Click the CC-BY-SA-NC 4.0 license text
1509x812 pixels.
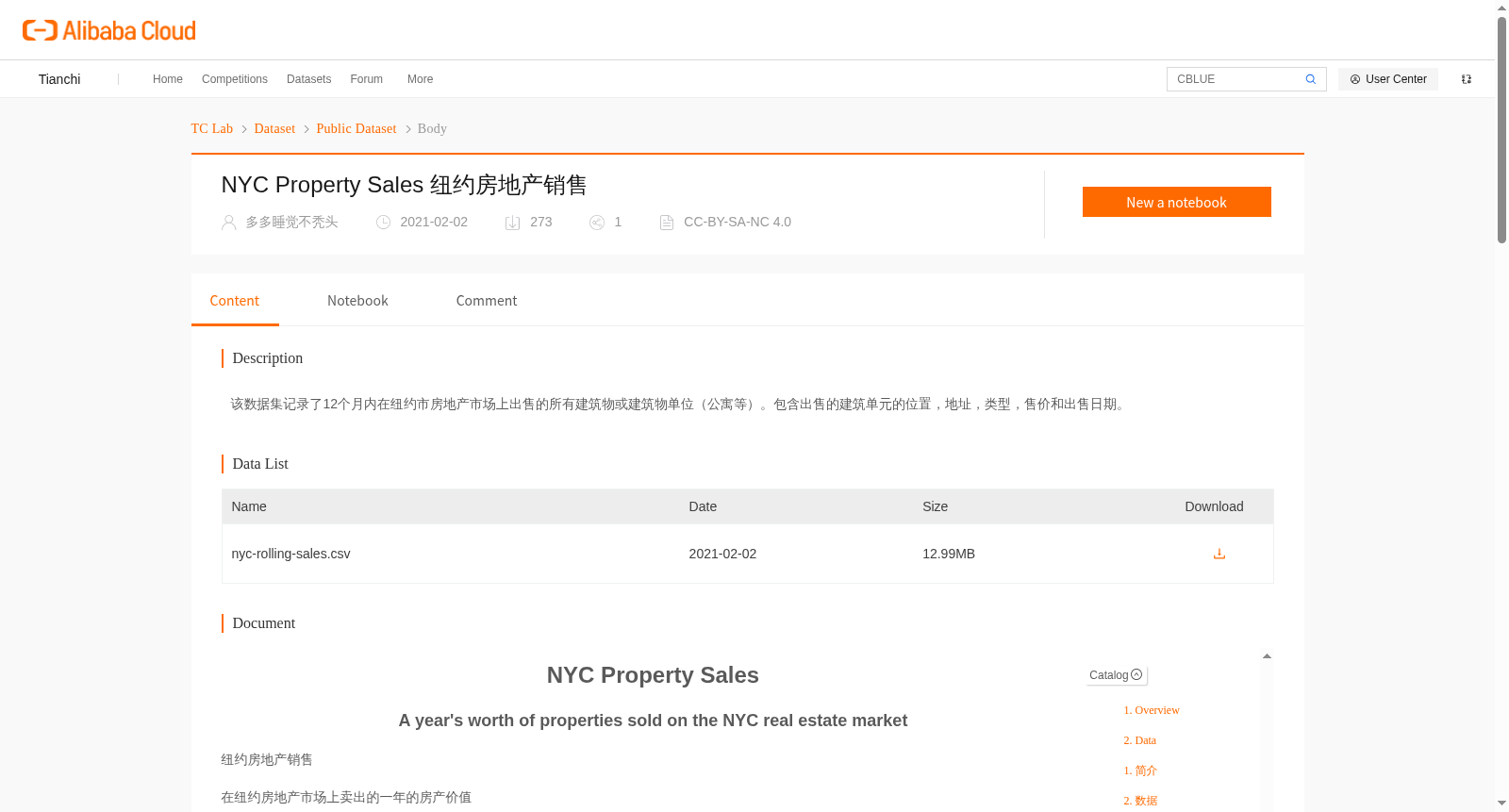click(738, 223)
